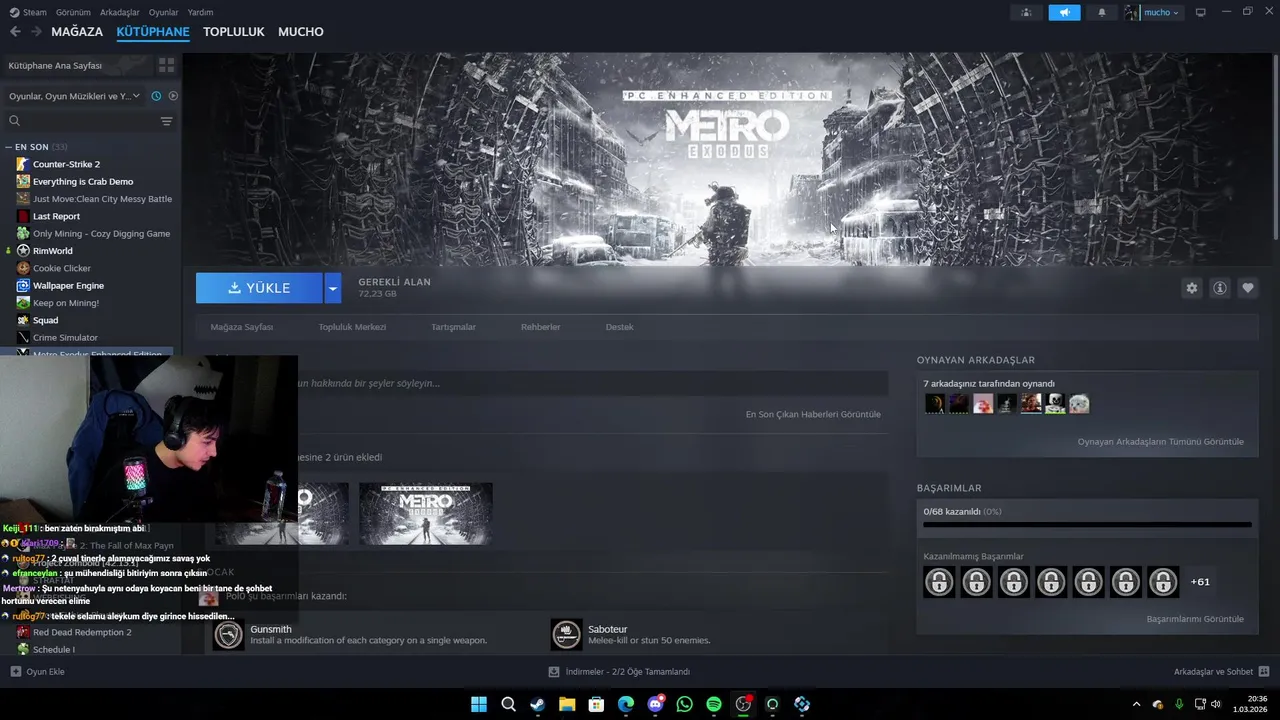The height and width of the screenshot is (720, 1280).
Task: Toggle the library grid view icon
Action: pyautogui.click(x=166, y=65)
